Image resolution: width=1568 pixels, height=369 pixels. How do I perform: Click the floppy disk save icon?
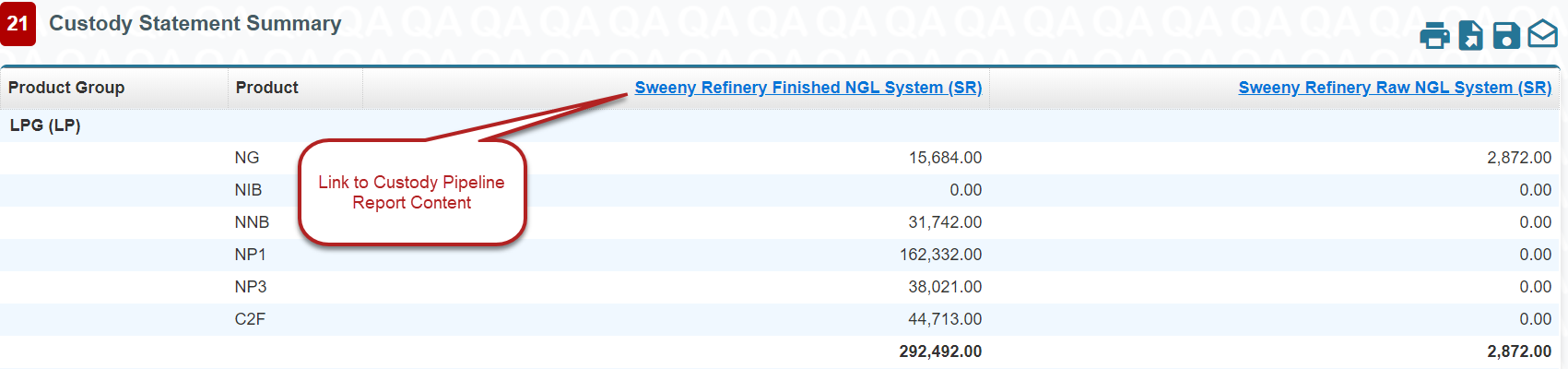[1506, 36]
